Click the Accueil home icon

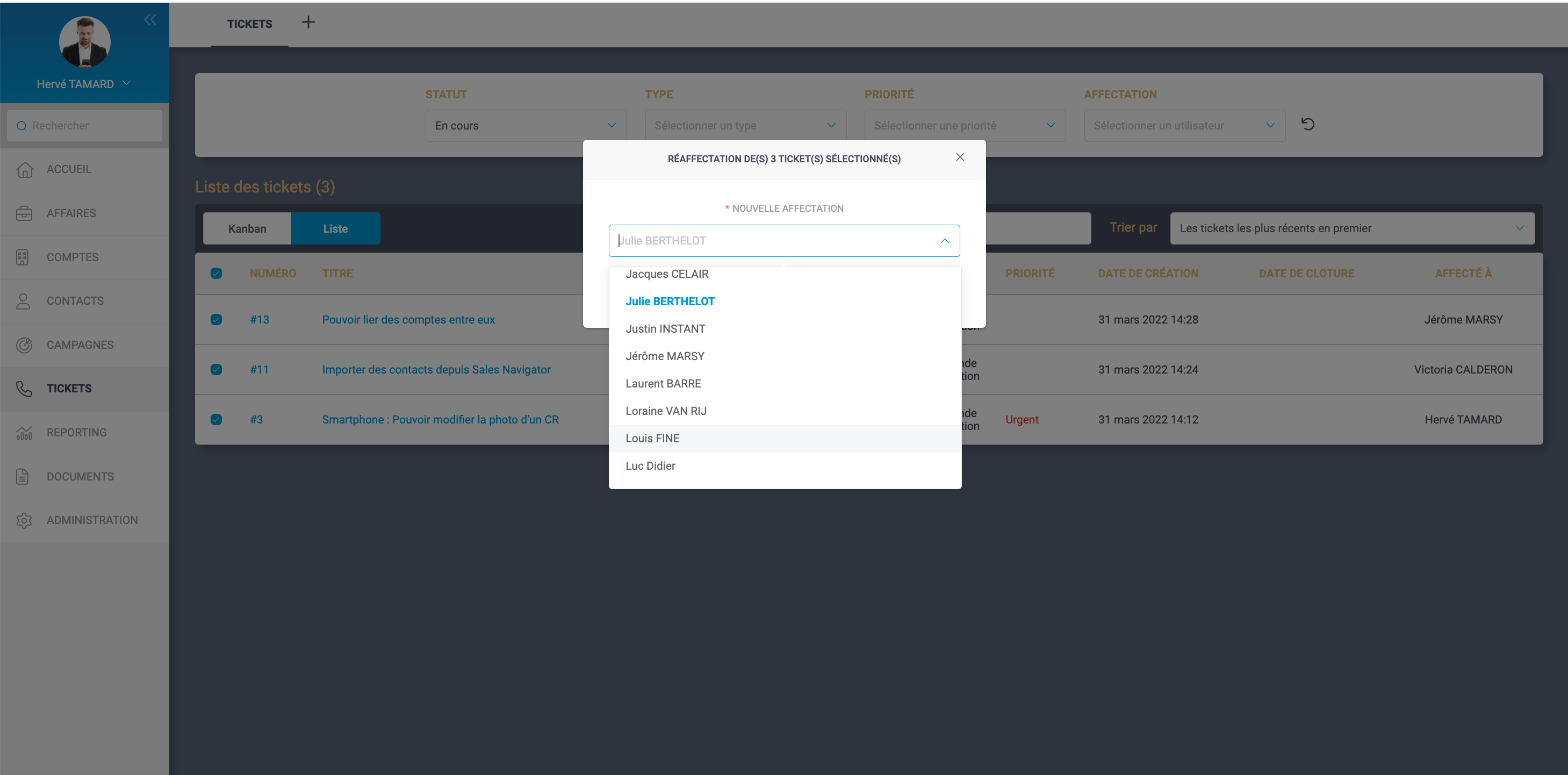pyautogui.click(x=24, y=170)
